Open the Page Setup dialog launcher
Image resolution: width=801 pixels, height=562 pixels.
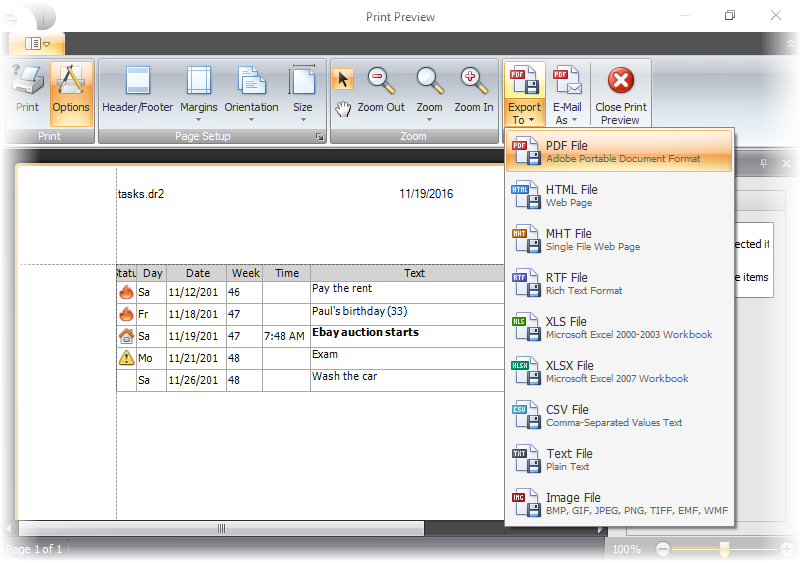pos(319,136)
